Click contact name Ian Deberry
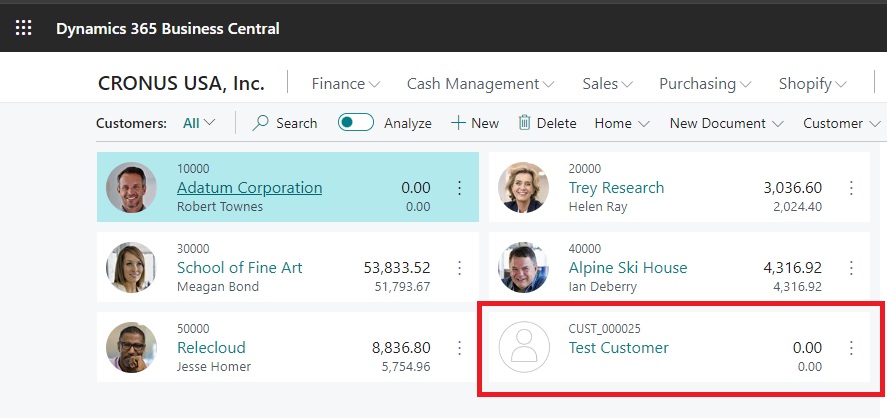 [602, 287]
